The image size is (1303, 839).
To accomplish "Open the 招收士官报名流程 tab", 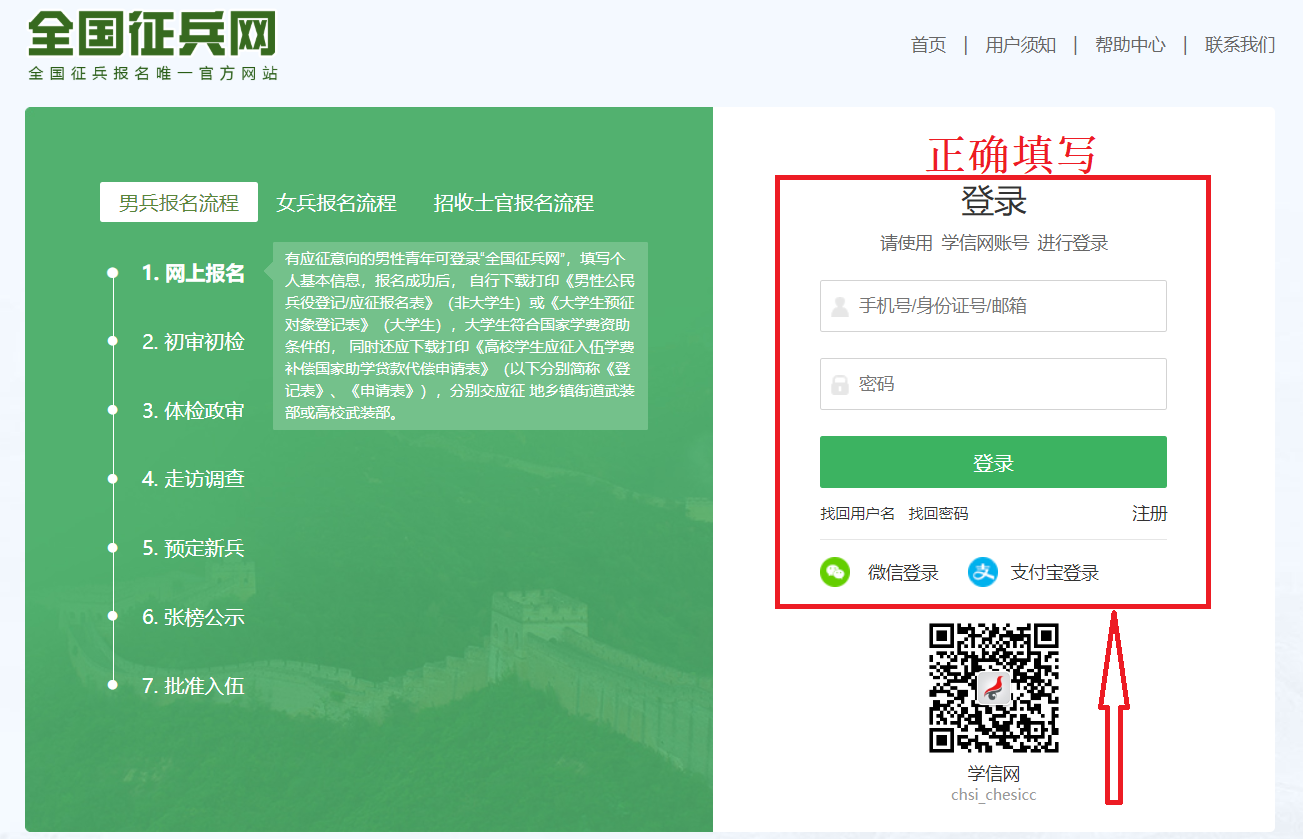I will click(513, 203).
